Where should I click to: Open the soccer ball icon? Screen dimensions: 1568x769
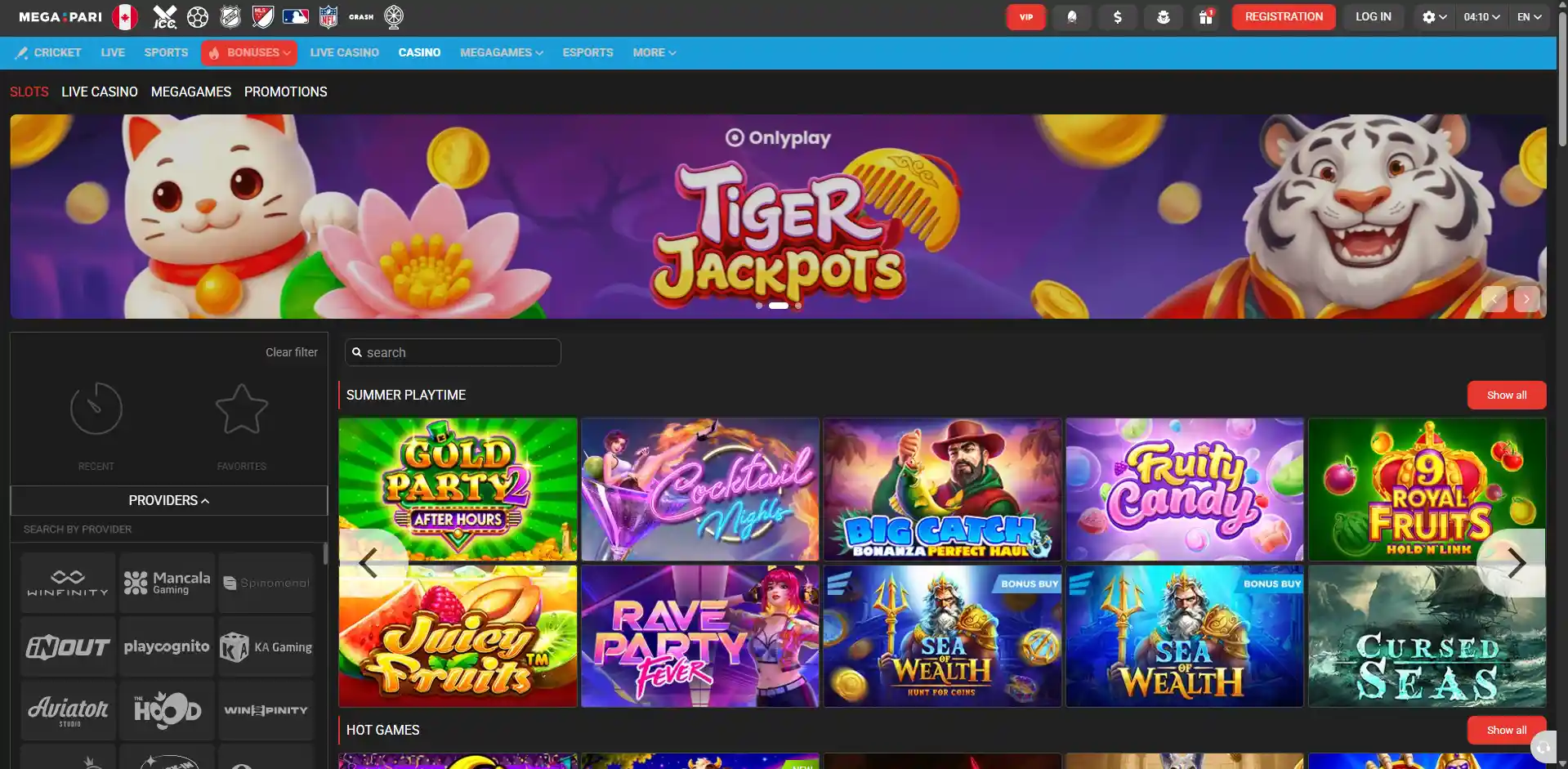pyautogui.click(x=198, y=16)
